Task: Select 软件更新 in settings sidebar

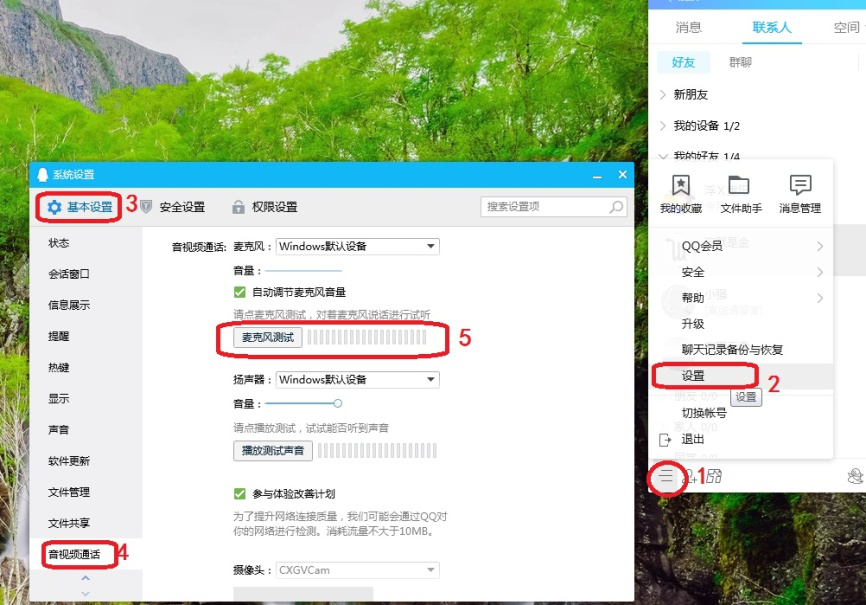Action: click(x=69, y=461)
